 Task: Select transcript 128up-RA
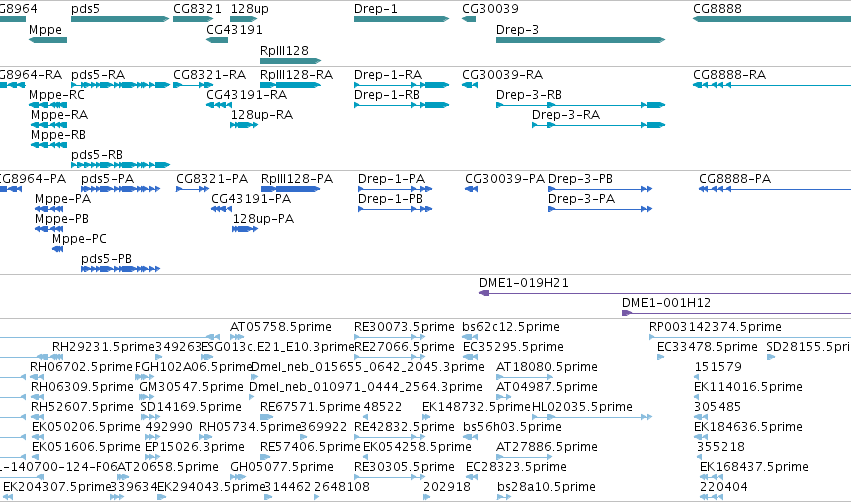pyautogui.click(x=244, y=125)
